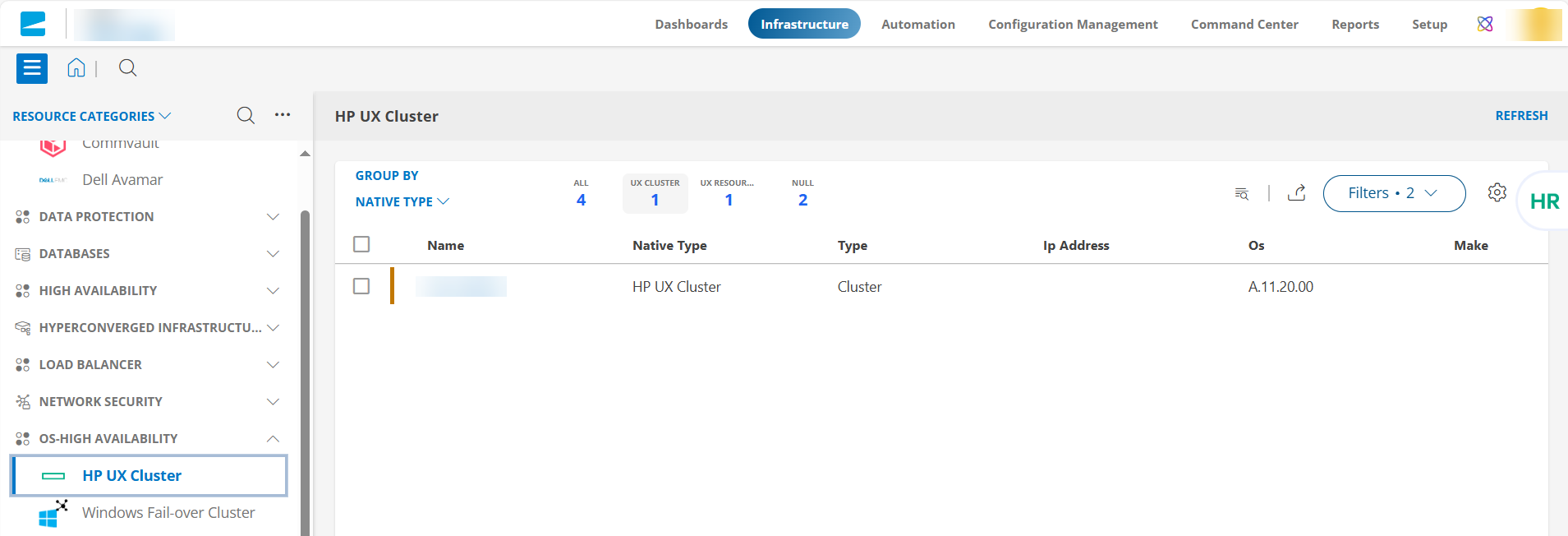Click the A.11.20.00 OS value

coord(1281,287)
